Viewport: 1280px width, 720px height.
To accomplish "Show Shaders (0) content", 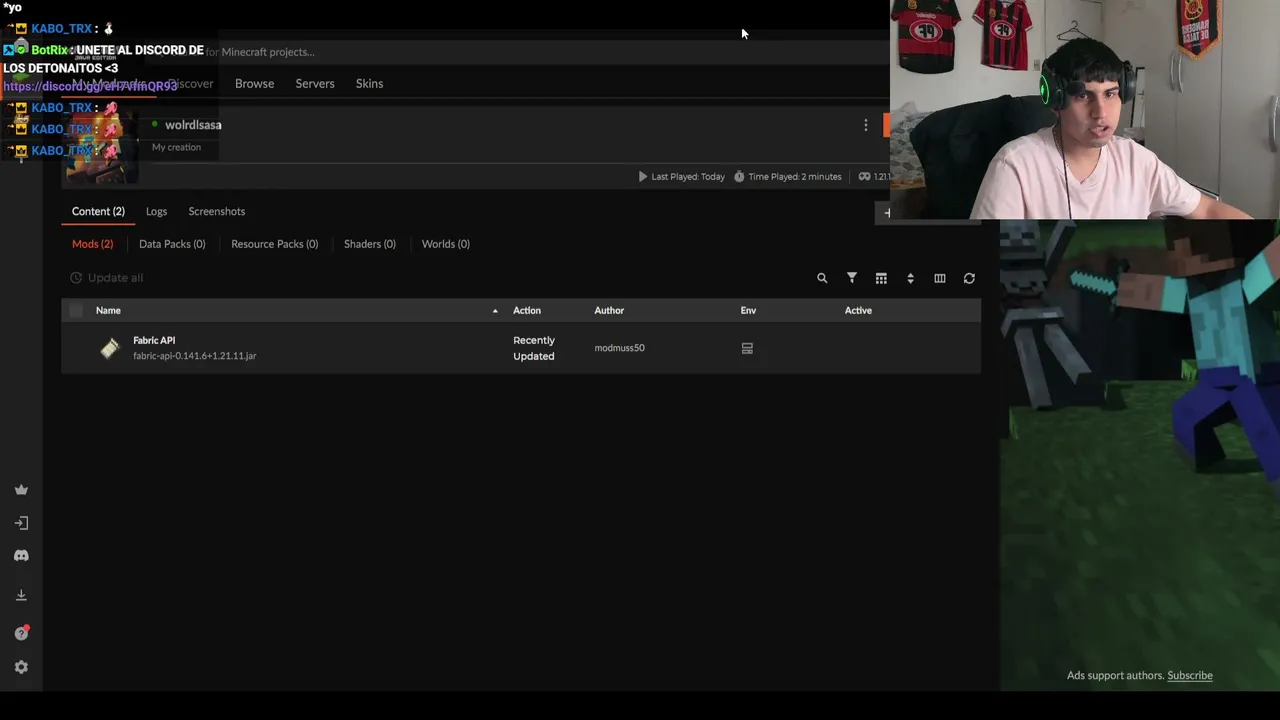I will [x=370, y=244].
